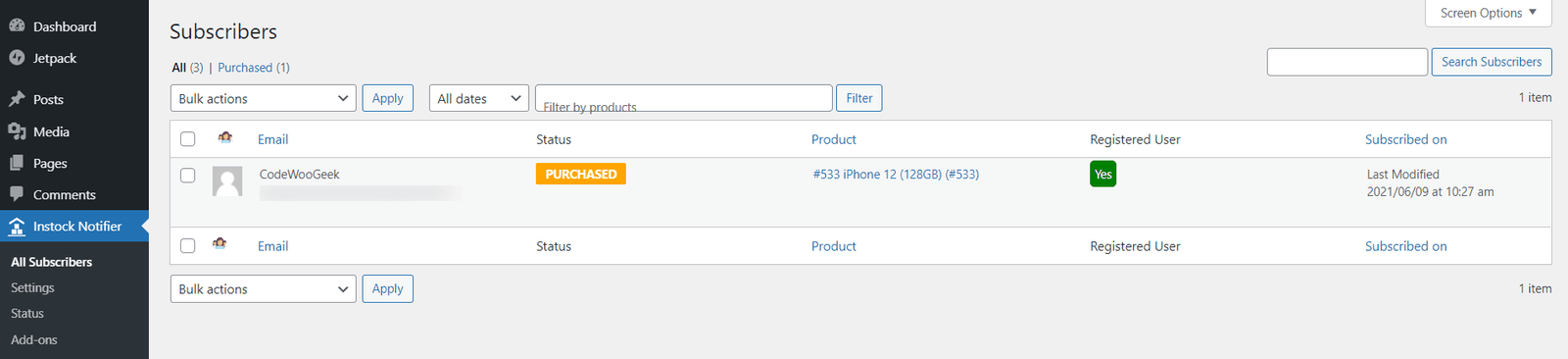Viewport: 1568px width, 359px height.
Task: Toggle the select-all checkbox in table footer
Action: pos(188,246)
